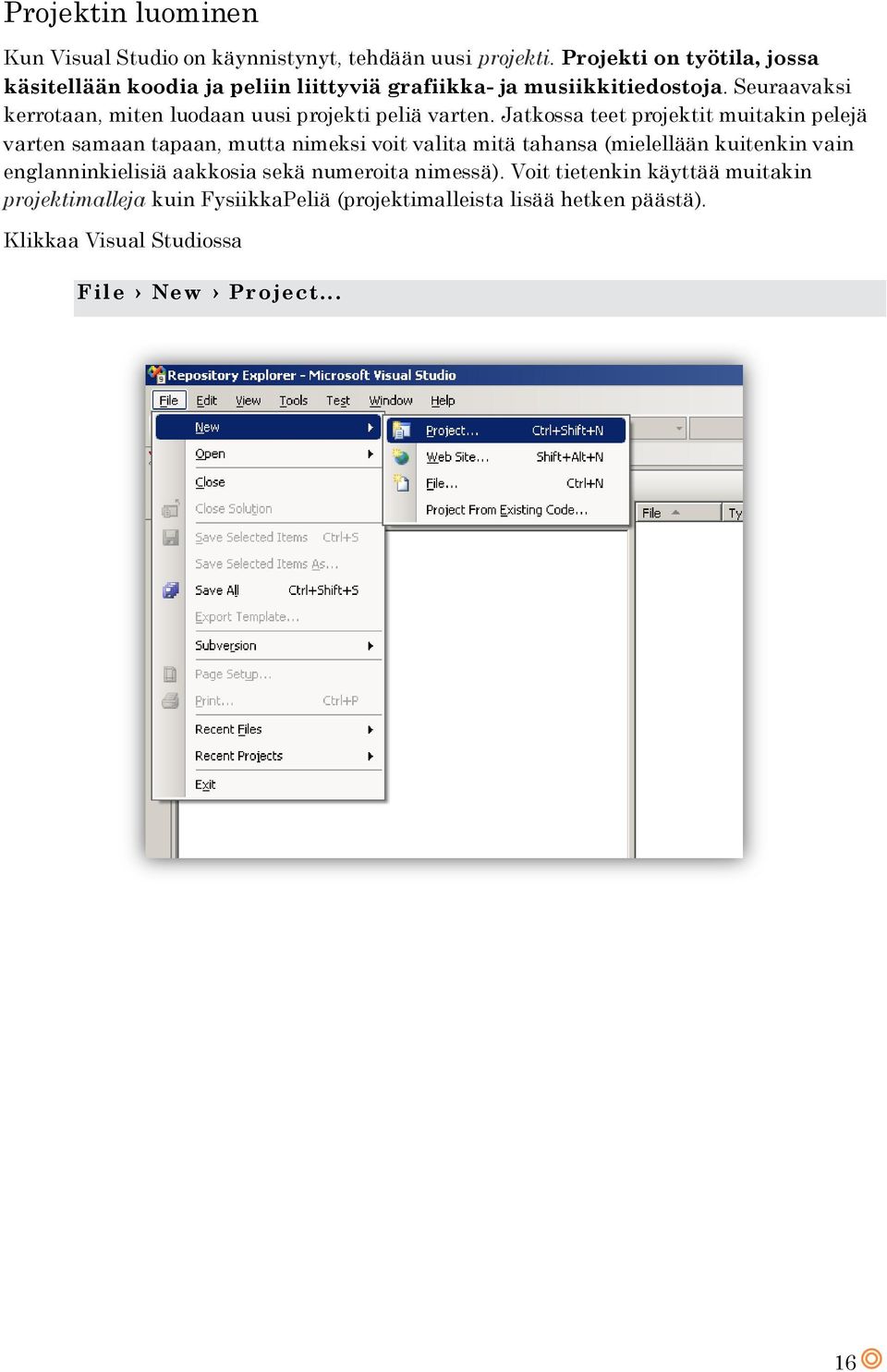The height and width of the screenshot is (1372, 887).
Task: Choose Exit in File menu
Action: [x=268, y=784]
